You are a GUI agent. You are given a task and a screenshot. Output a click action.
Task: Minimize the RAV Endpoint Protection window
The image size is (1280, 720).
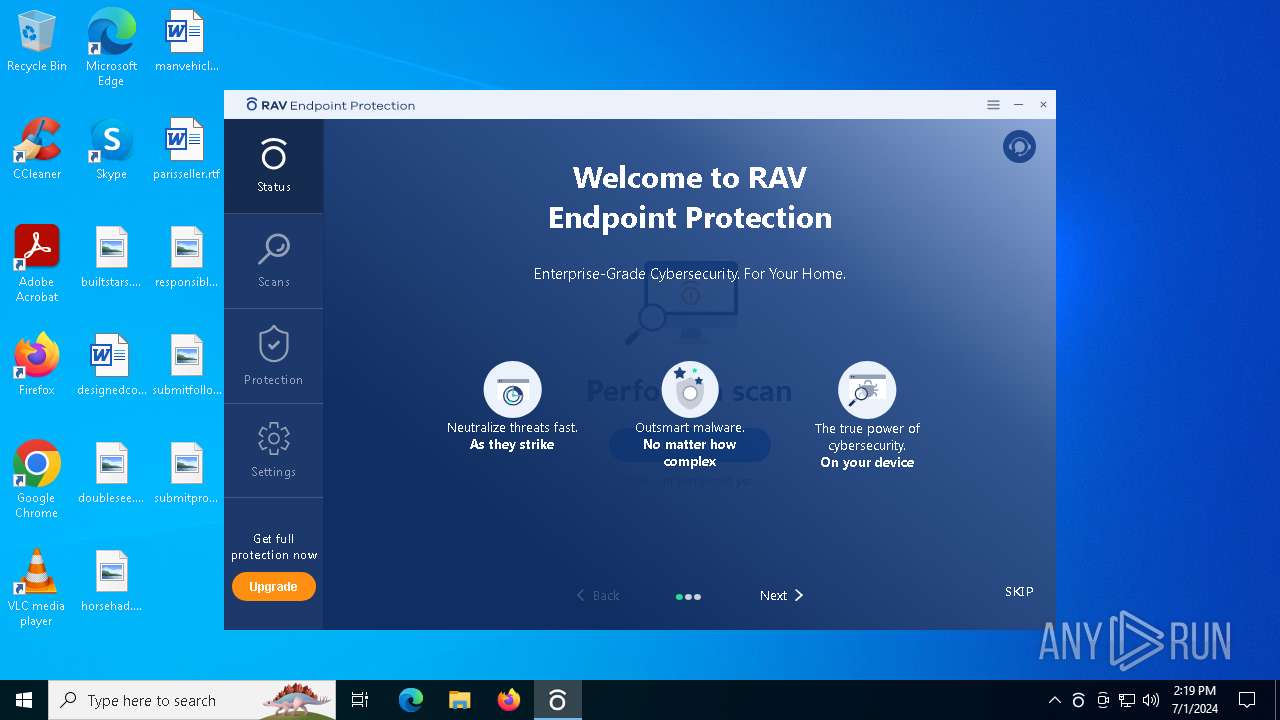(1018, 105)
